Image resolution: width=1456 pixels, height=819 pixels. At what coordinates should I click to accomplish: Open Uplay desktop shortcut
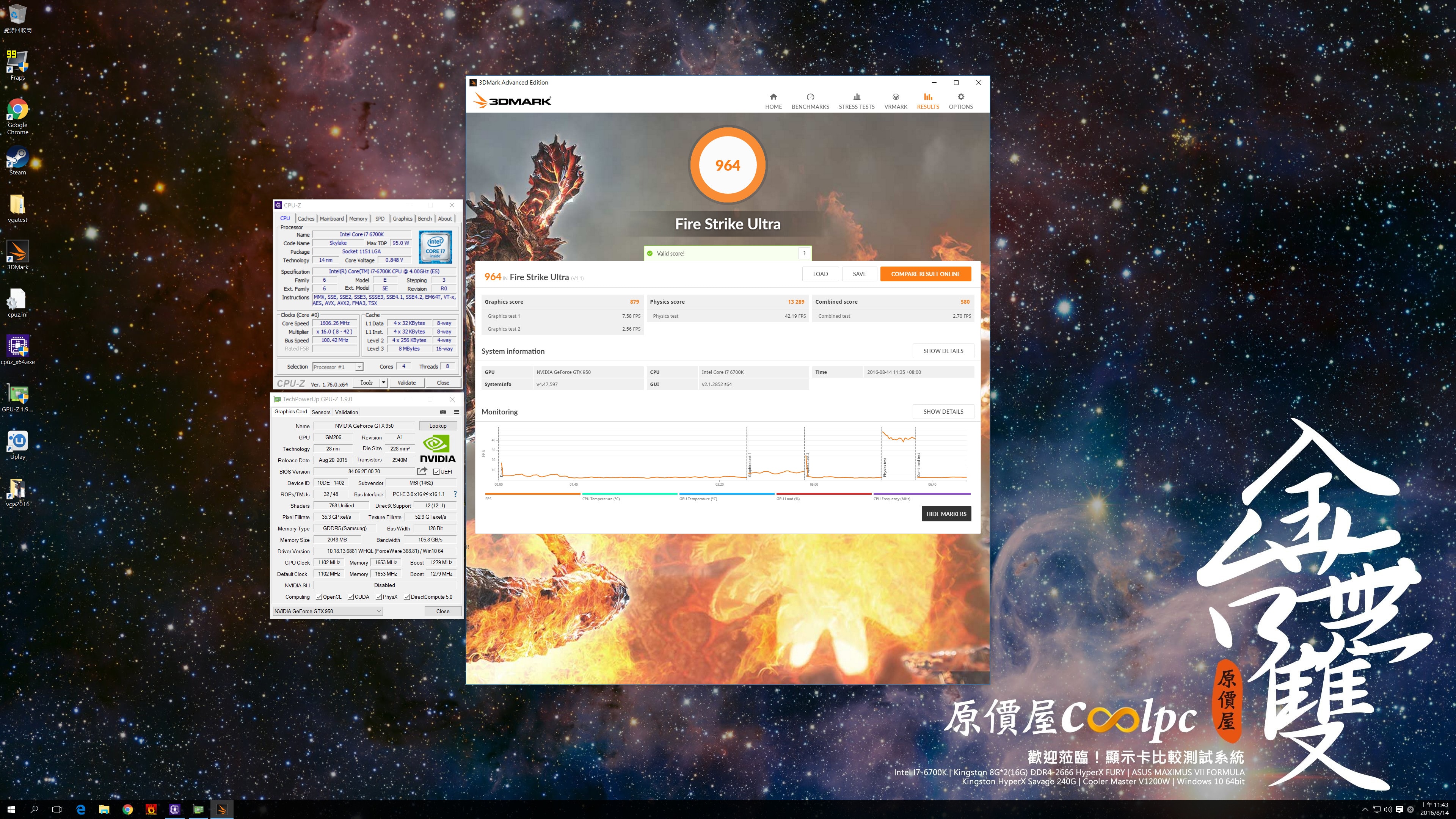pos(17,445)
